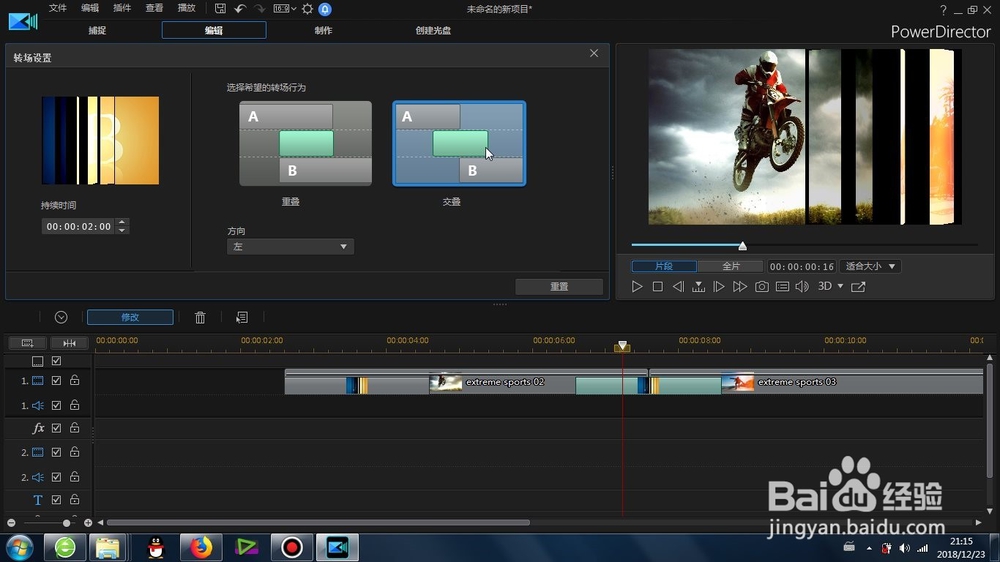Go to next frame

point(719,286)
